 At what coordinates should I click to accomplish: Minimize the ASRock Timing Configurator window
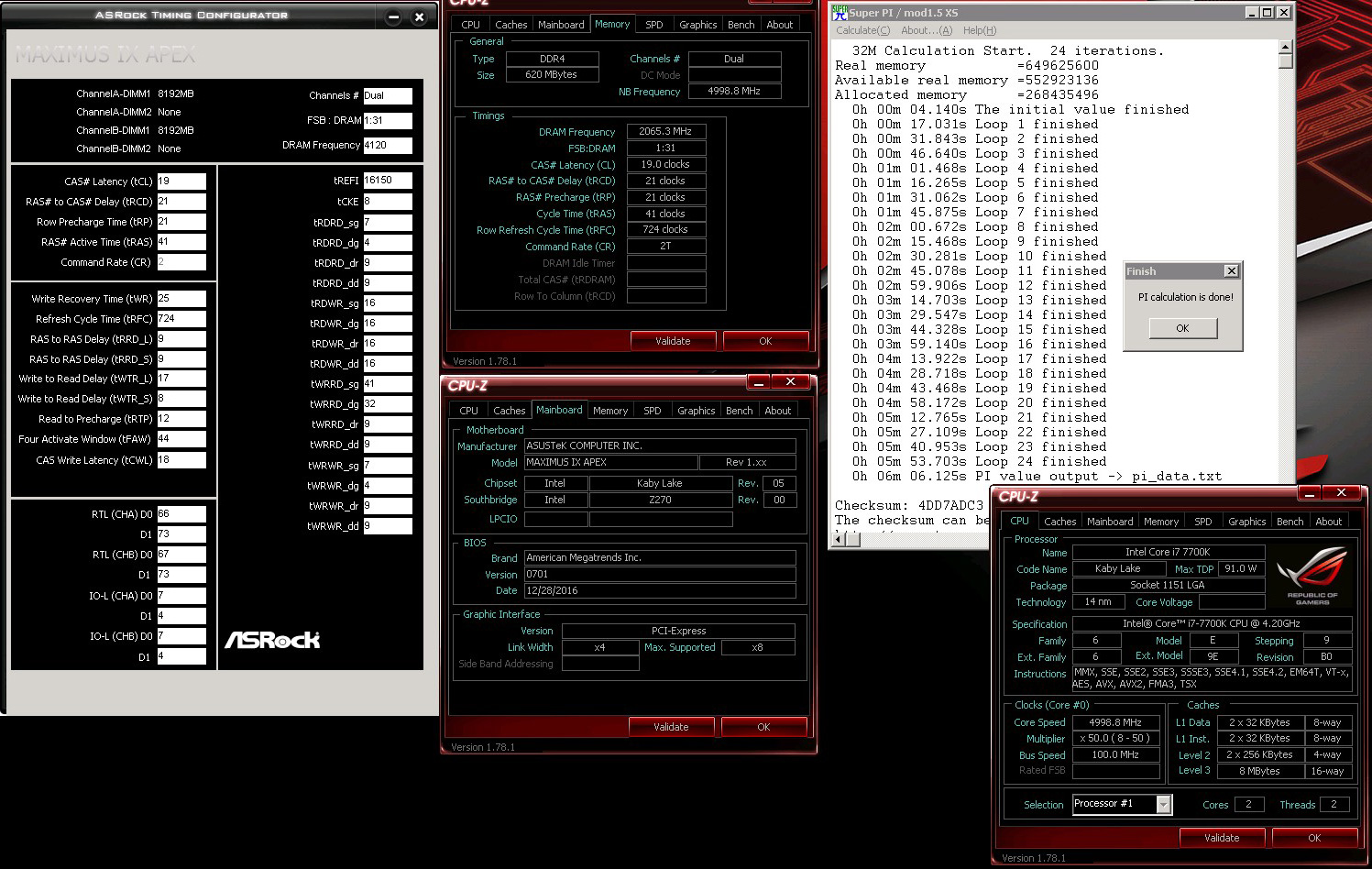[393, 16]
